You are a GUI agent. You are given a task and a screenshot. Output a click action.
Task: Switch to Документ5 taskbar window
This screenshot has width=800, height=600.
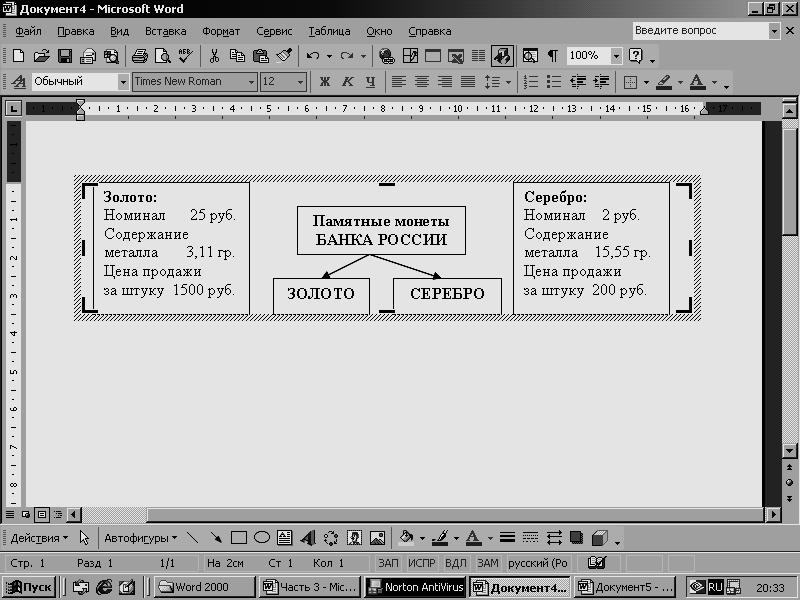[x=624, y=587]
